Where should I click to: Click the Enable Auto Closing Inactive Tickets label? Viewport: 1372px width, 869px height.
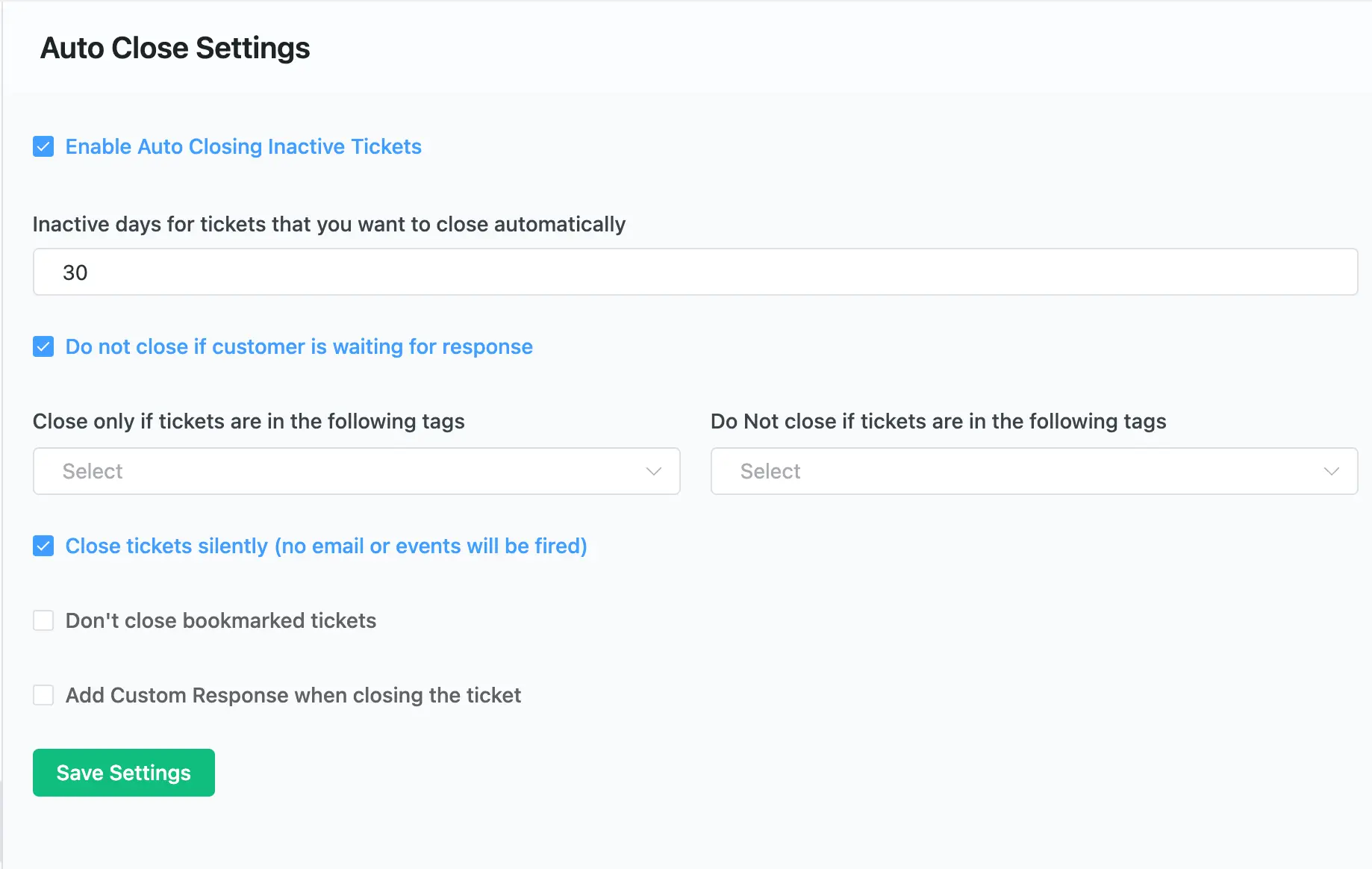pos(243,146)
